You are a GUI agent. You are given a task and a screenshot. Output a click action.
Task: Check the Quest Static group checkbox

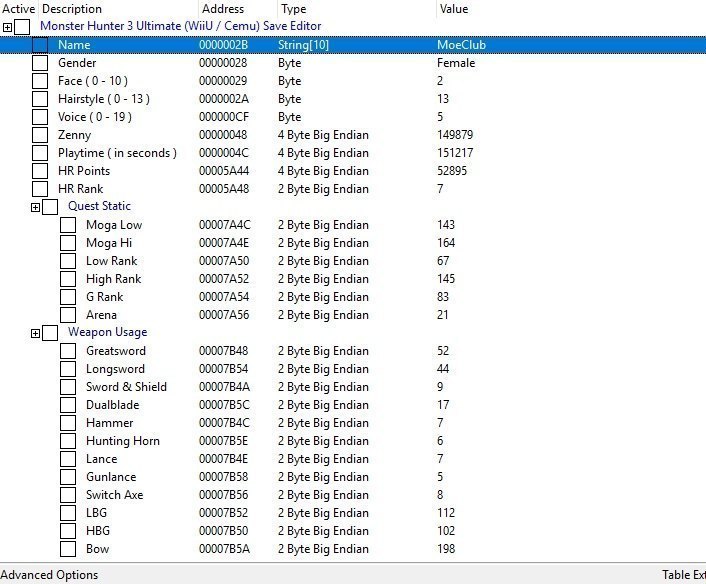click(x=50, y=207)
